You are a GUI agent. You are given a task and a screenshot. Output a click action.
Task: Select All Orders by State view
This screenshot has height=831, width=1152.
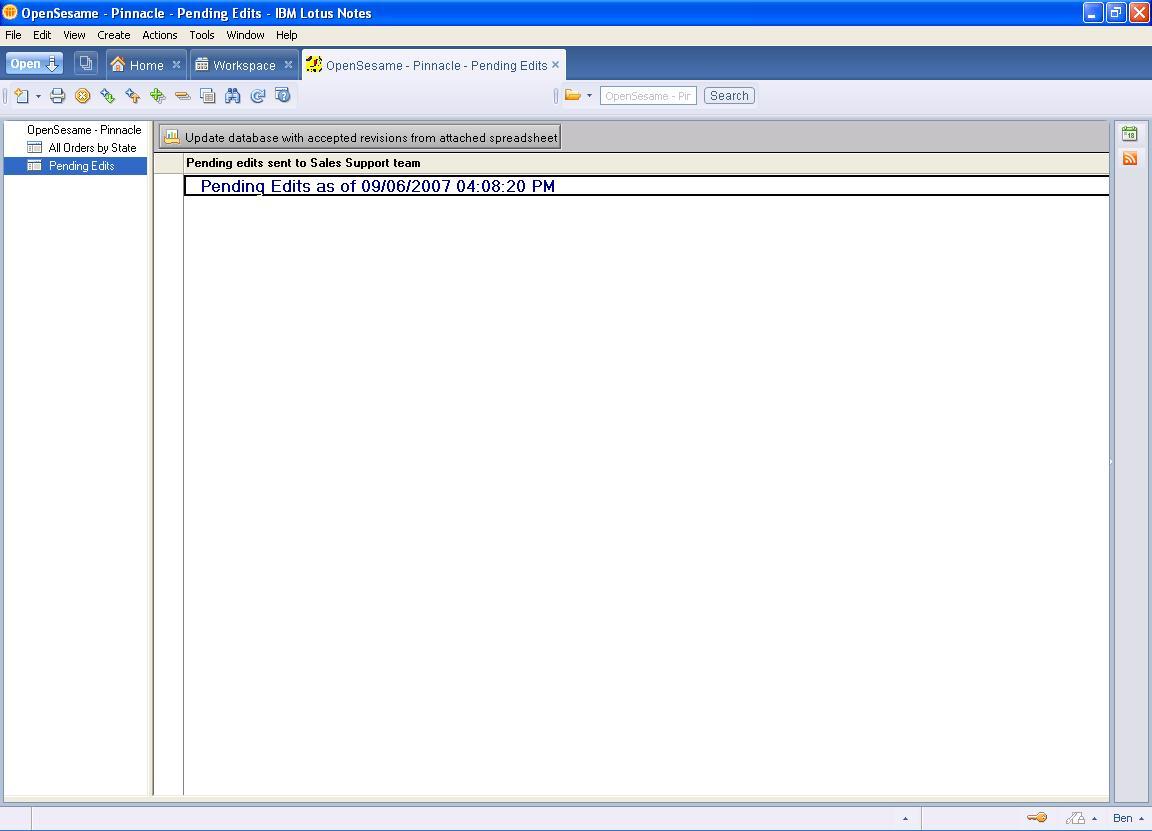[92, 148]
